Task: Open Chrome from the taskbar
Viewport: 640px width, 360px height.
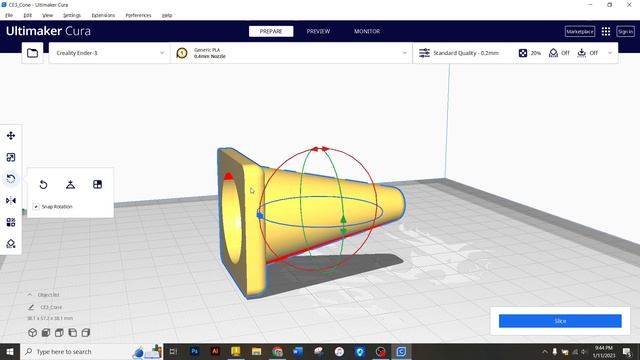Action: [278, 351]
